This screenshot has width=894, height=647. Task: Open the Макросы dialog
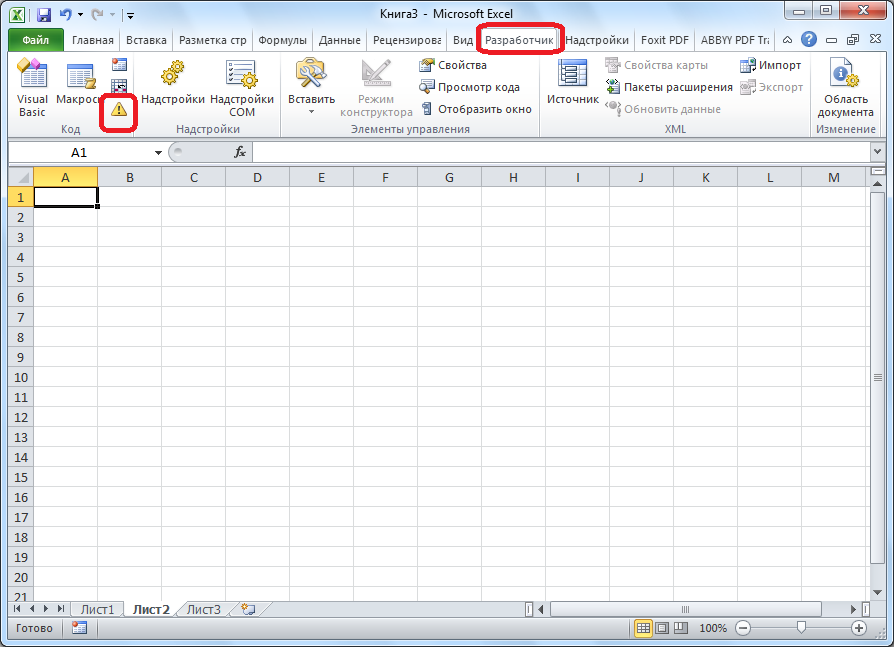[x=78, y=83]
